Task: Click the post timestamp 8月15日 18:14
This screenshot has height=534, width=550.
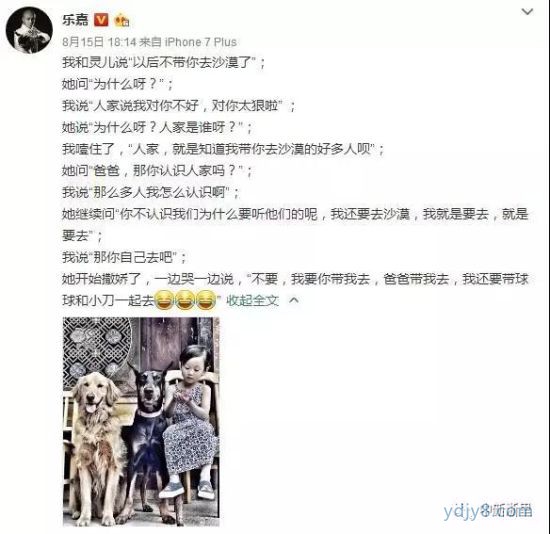Action: pyautogui.click(x=99, y=42)
